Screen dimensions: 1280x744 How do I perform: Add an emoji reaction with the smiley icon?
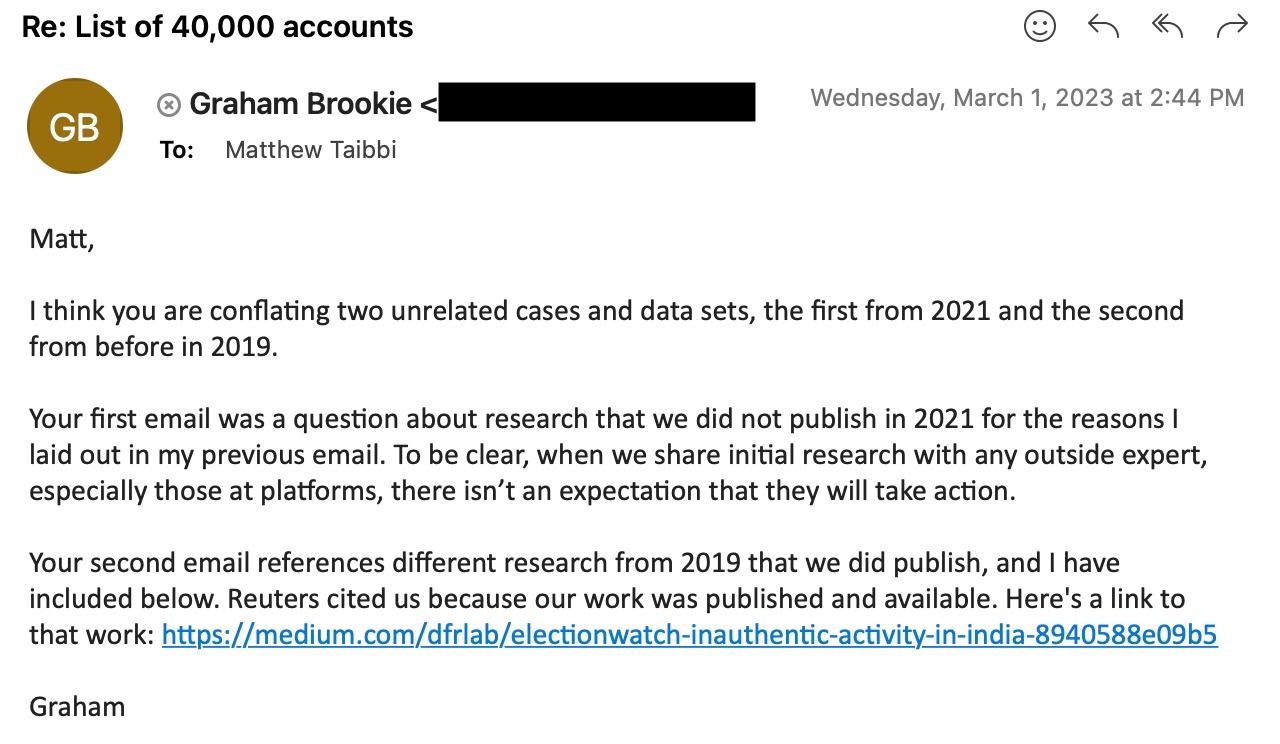[x=1040, y=27]
